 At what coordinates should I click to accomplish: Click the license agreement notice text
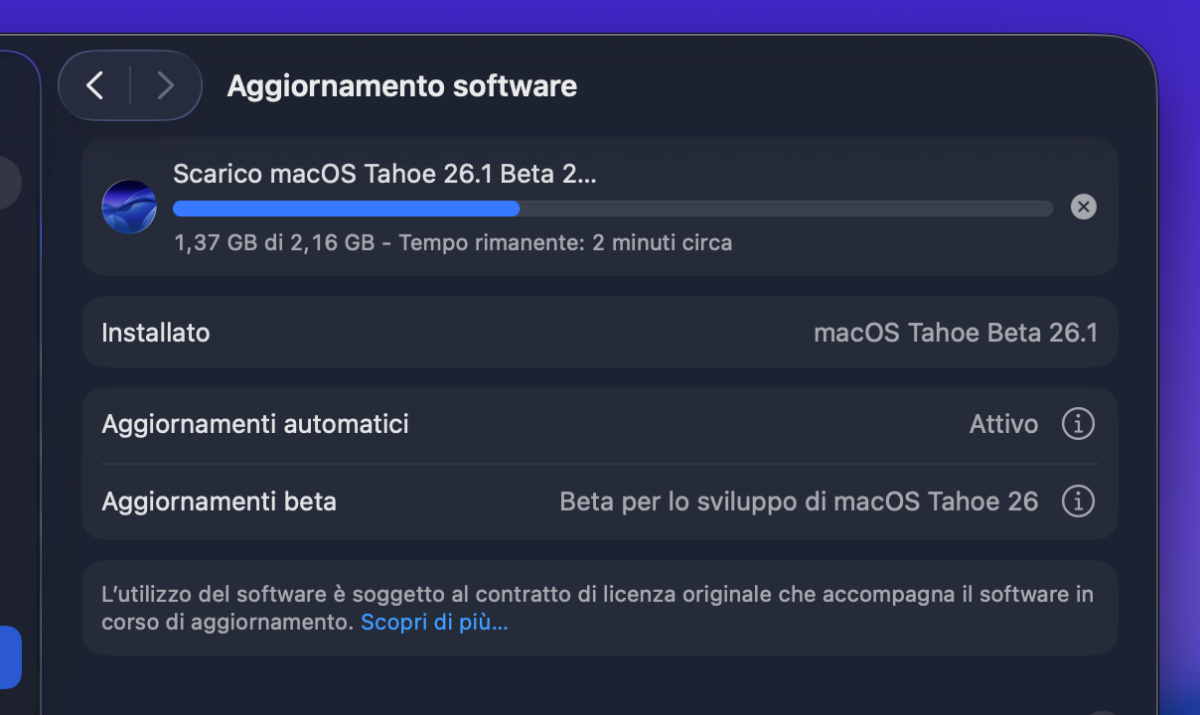597,595
